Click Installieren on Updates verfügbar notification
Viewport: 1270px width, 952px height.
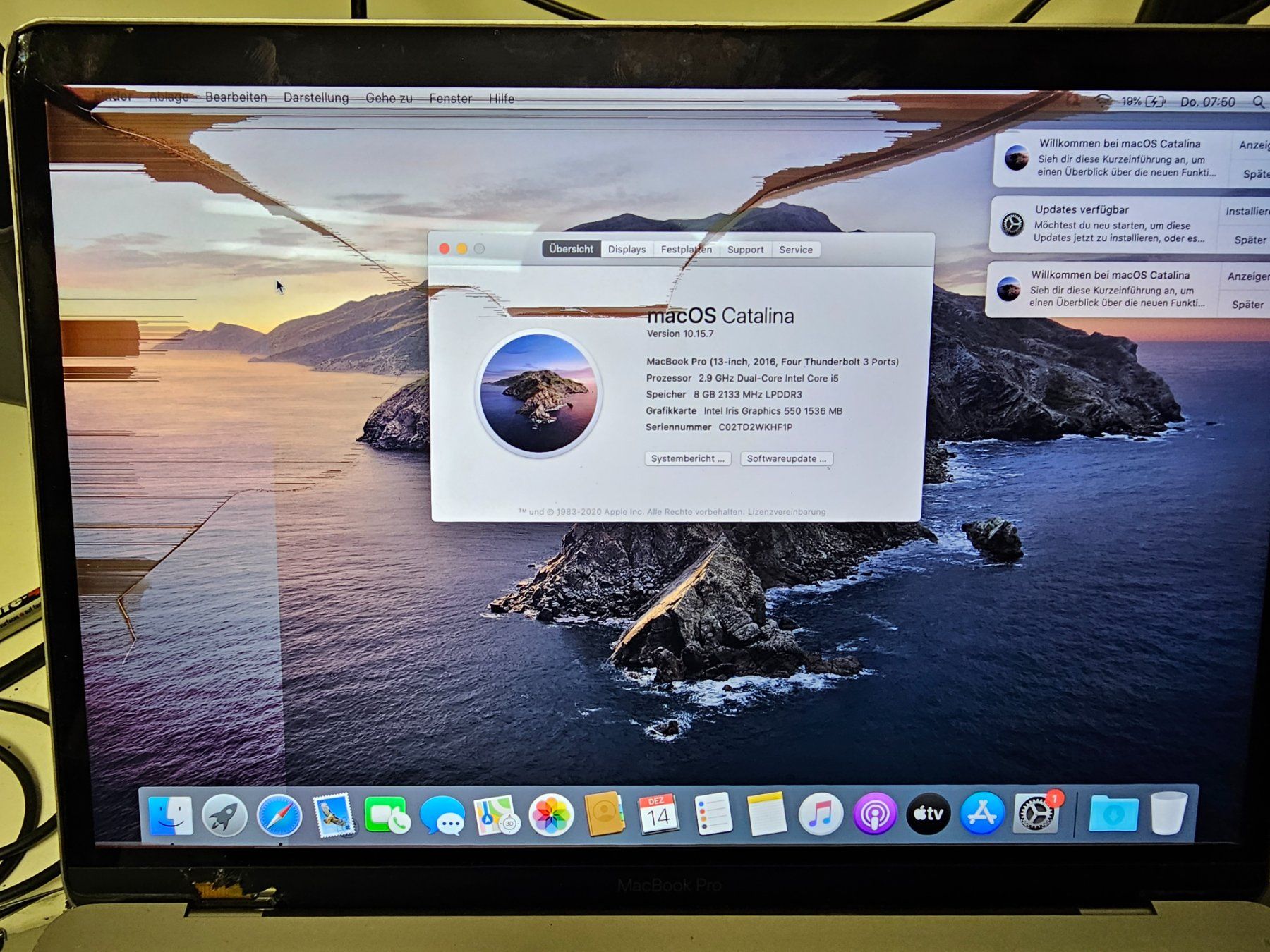tap(1247, 211)
